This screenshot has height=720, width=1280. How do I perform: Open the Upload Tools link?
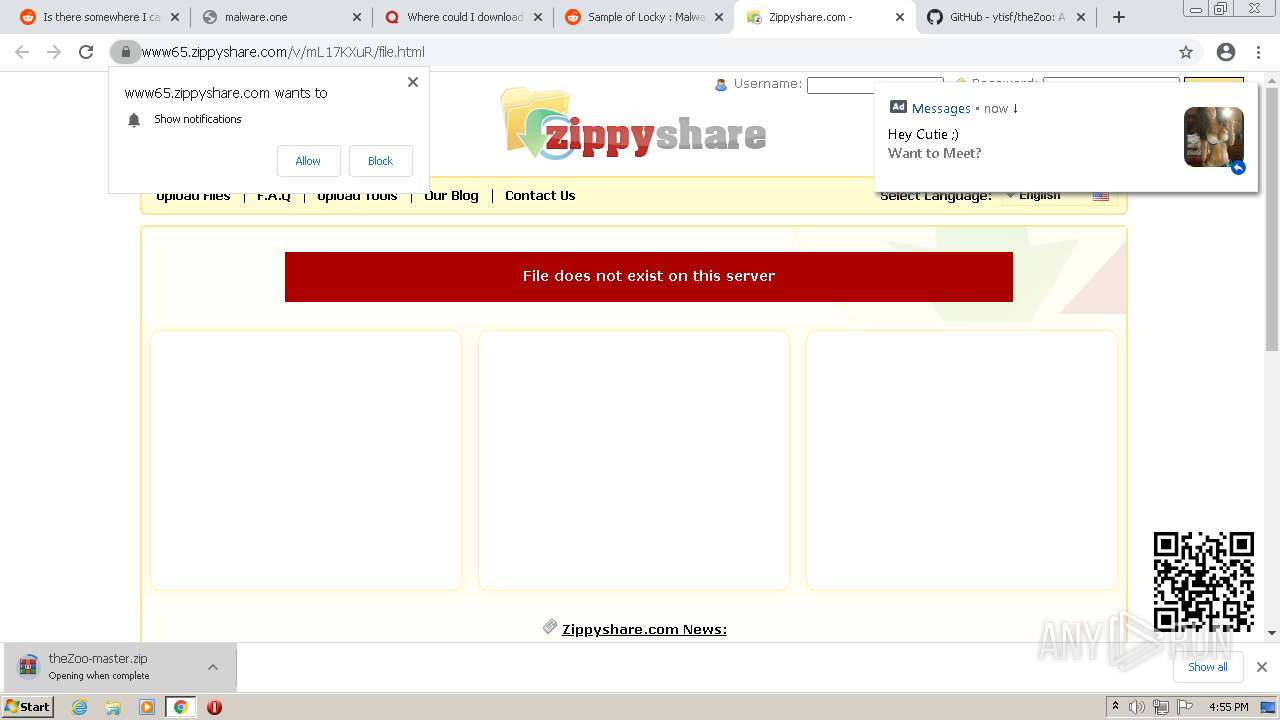357,196
